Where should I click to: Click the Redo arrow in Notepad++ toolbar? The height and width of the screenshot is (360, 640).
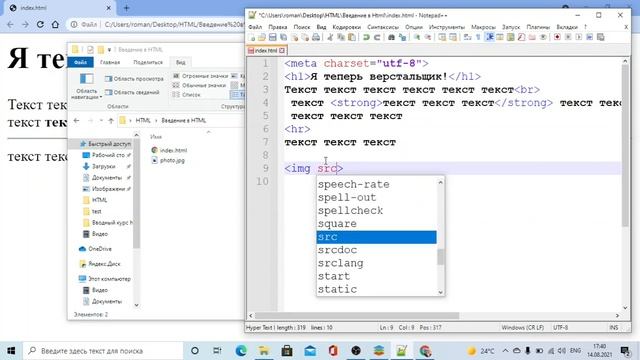point(377,37)
